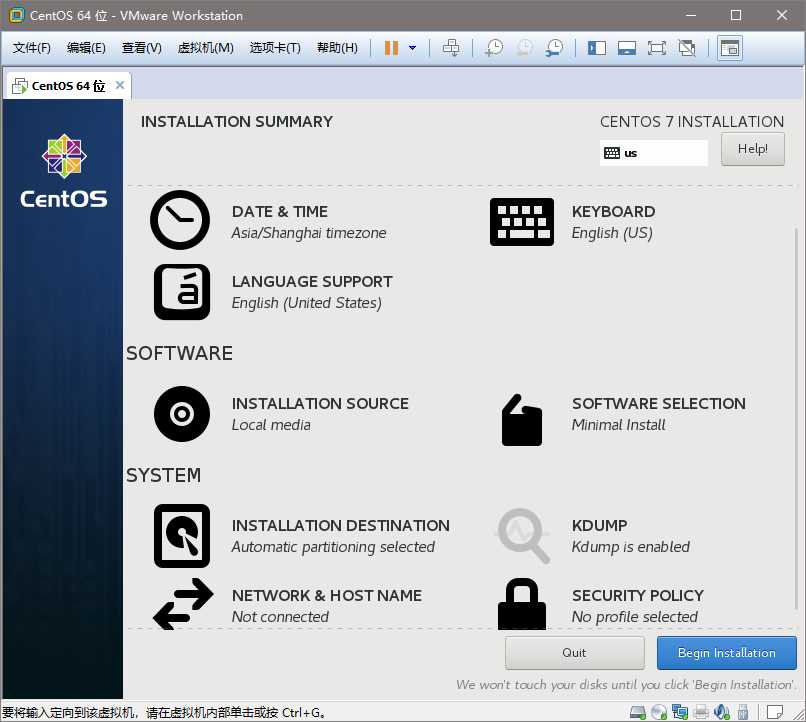The width and height of the screenshot is (806, 722).
Task: Click the us keyboard layout indicator
Action: click(653, 153)
